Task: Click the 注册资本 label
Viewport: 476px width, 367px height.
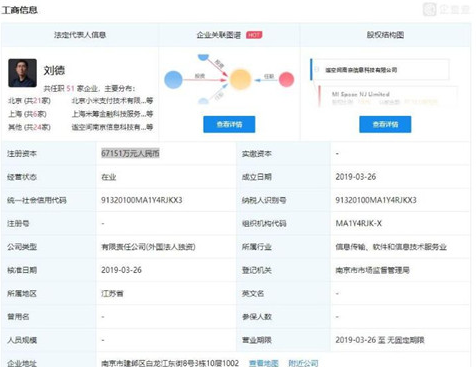Action: click(22, 154)
